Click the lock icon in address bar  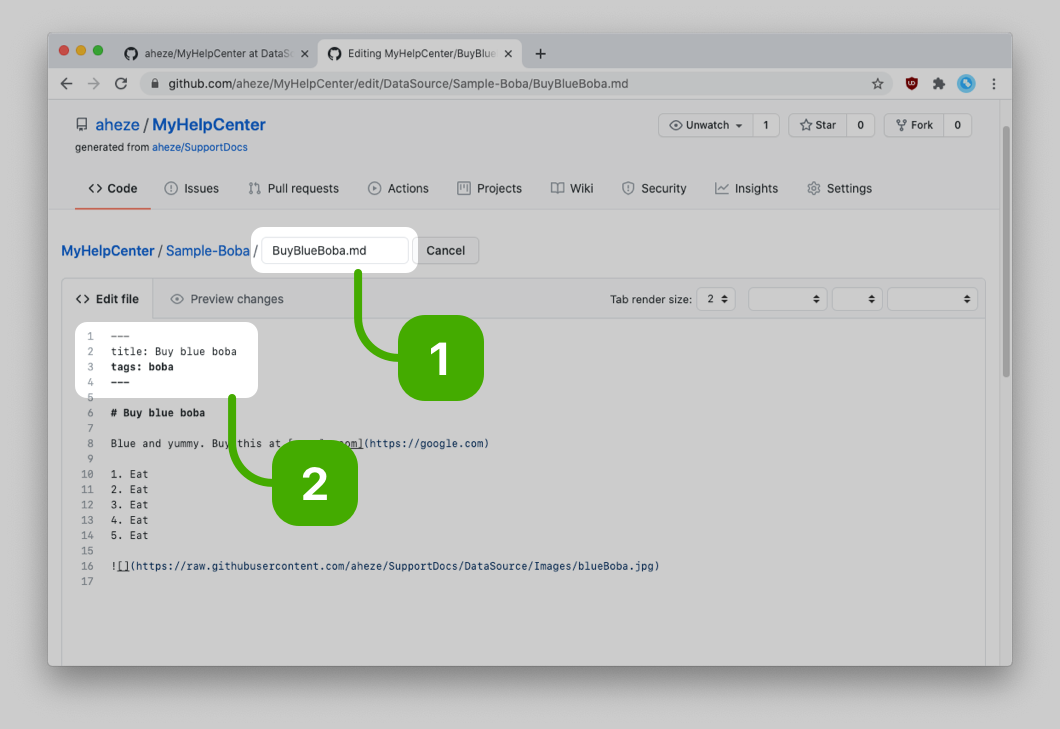coord(155,84)
